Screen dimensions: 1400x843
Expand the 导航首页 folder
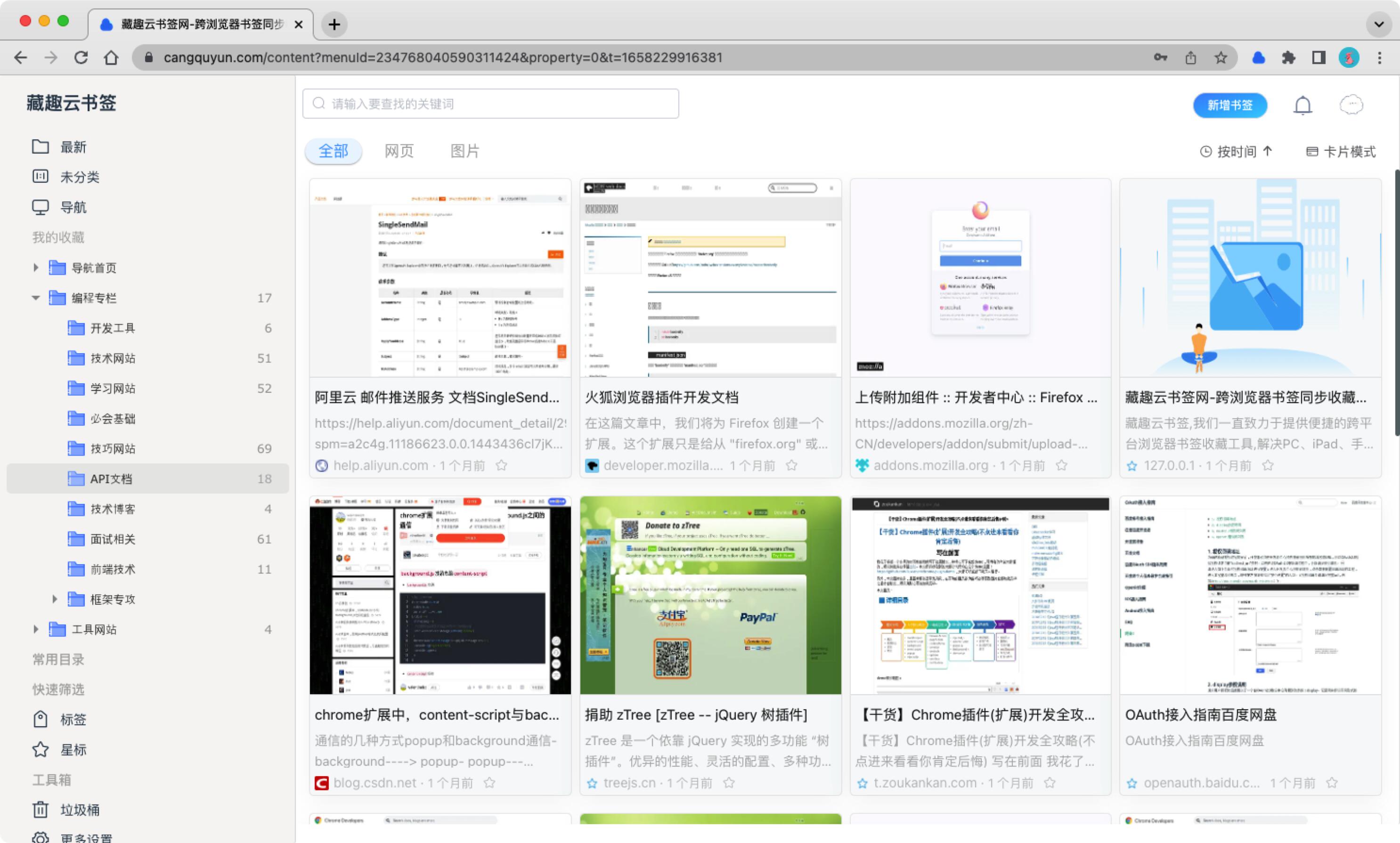click(36, 267)
